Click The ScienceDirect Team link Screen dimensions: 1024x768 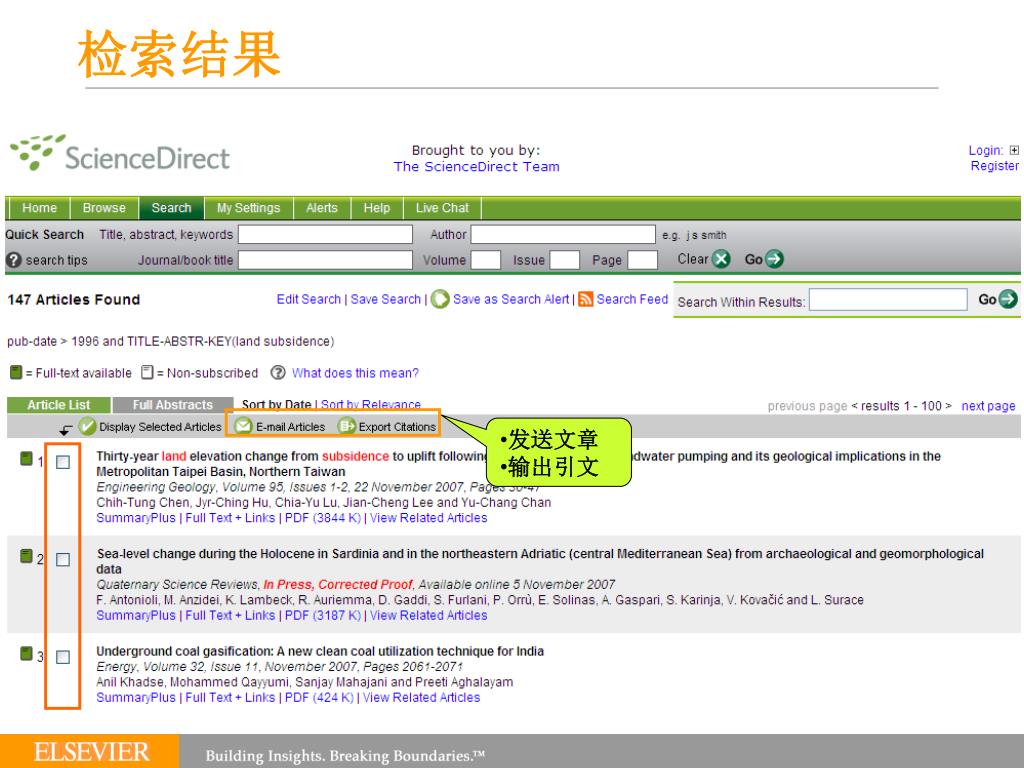tap(477, 167)
